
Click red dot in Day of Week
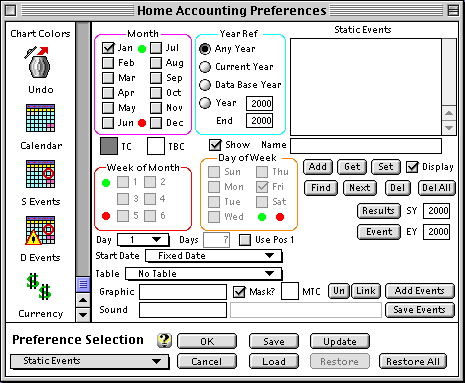coord(280,217)
